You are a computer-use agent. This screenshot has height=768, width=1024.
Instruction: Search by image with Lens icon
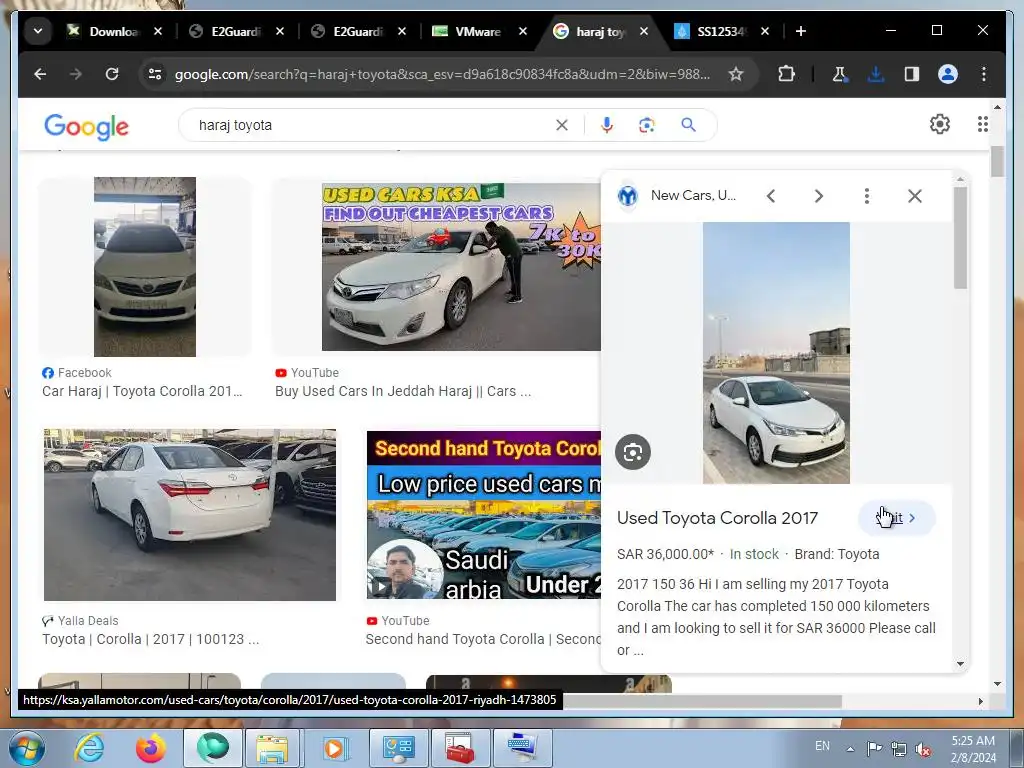[647, 125]
